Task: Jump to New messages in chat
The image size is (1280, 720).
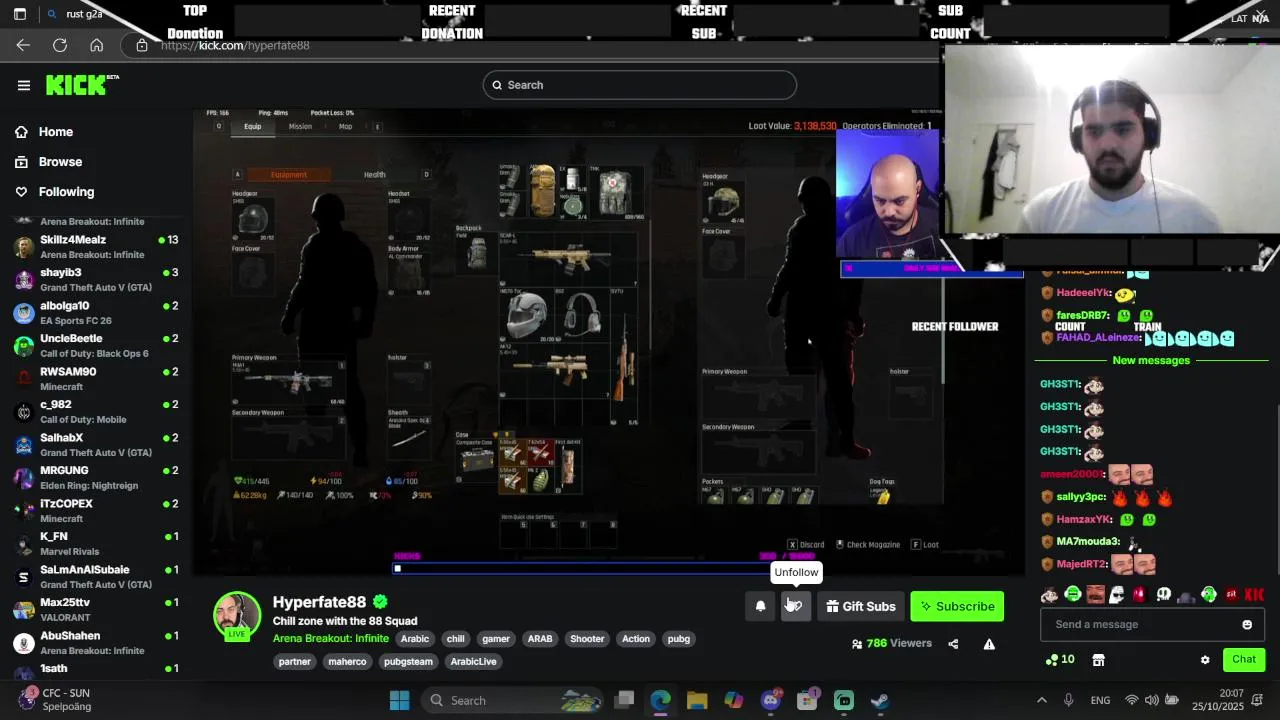Action: (1151, 360)
